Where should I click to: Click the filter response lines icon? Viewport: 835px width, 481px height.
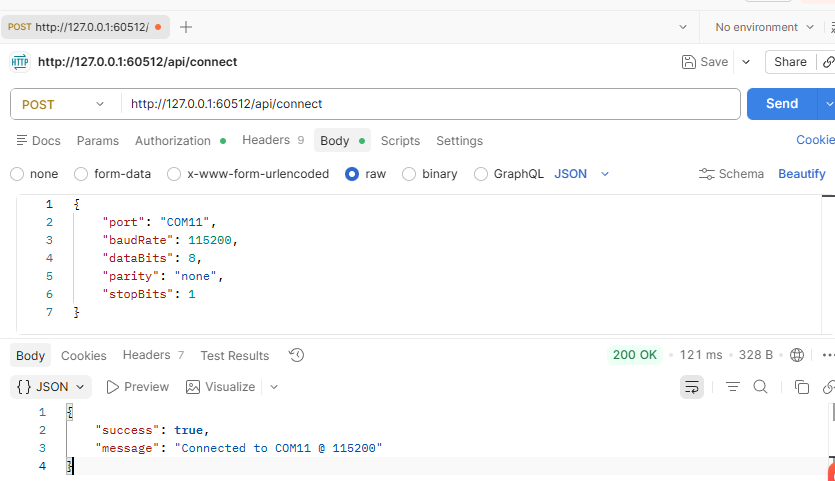733,387
